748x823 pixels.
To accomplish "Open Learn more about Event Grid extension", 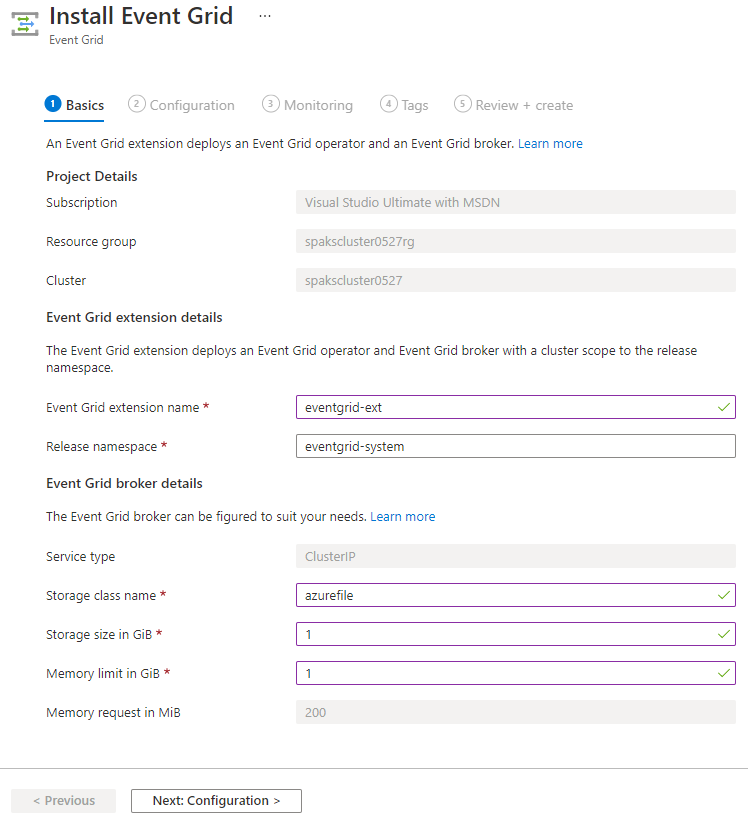I will (x=550, y=143).
